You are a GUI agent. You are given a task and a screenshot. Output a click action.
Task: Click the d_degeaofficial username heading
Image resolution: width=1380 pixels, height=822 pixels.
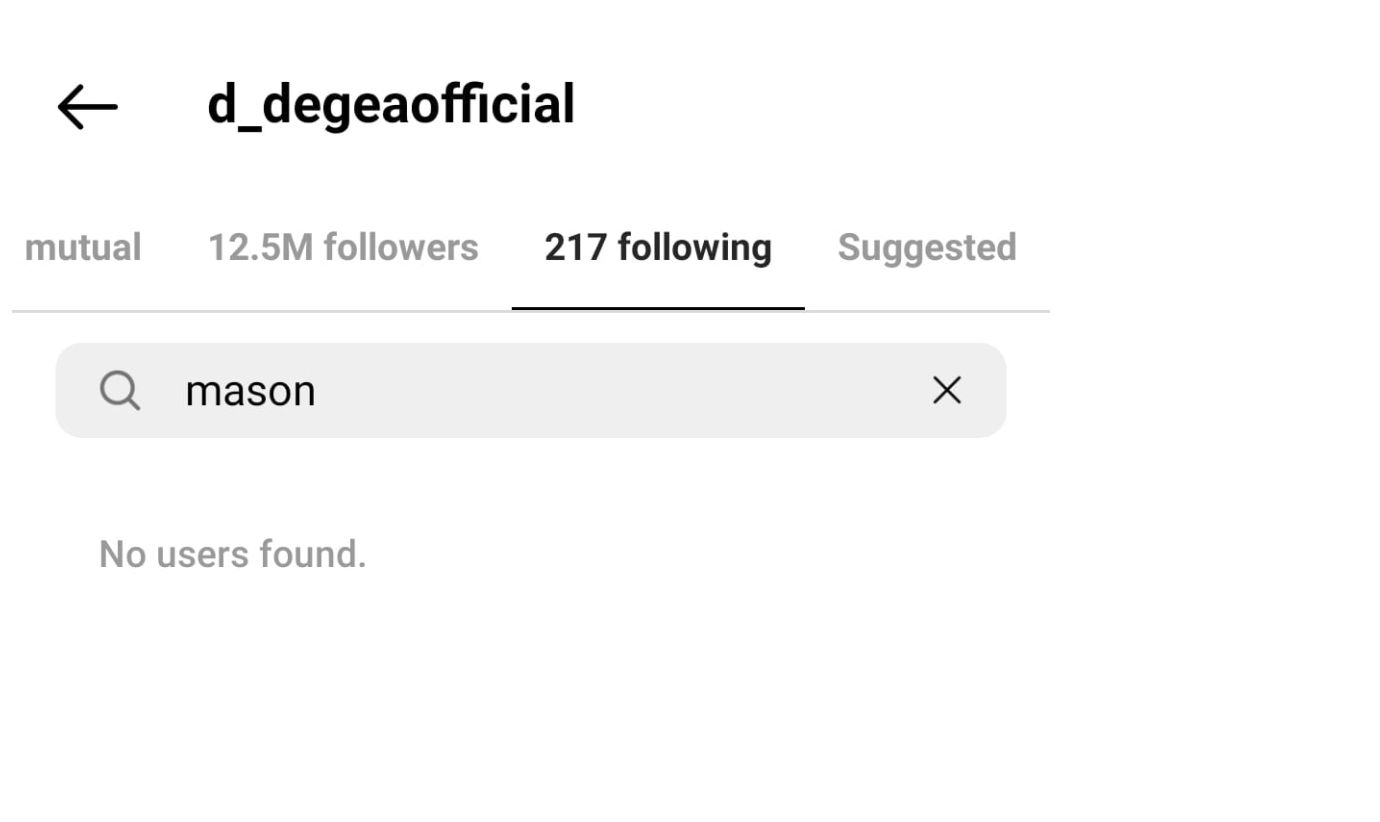(391, 105)
